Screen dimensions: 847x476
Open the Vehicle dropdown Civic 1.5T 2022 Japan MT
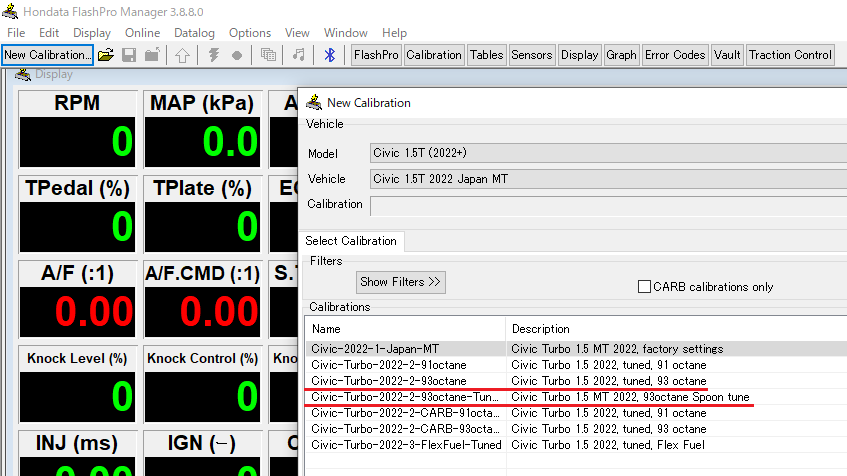pyautogui.click(x=608, y=179)
